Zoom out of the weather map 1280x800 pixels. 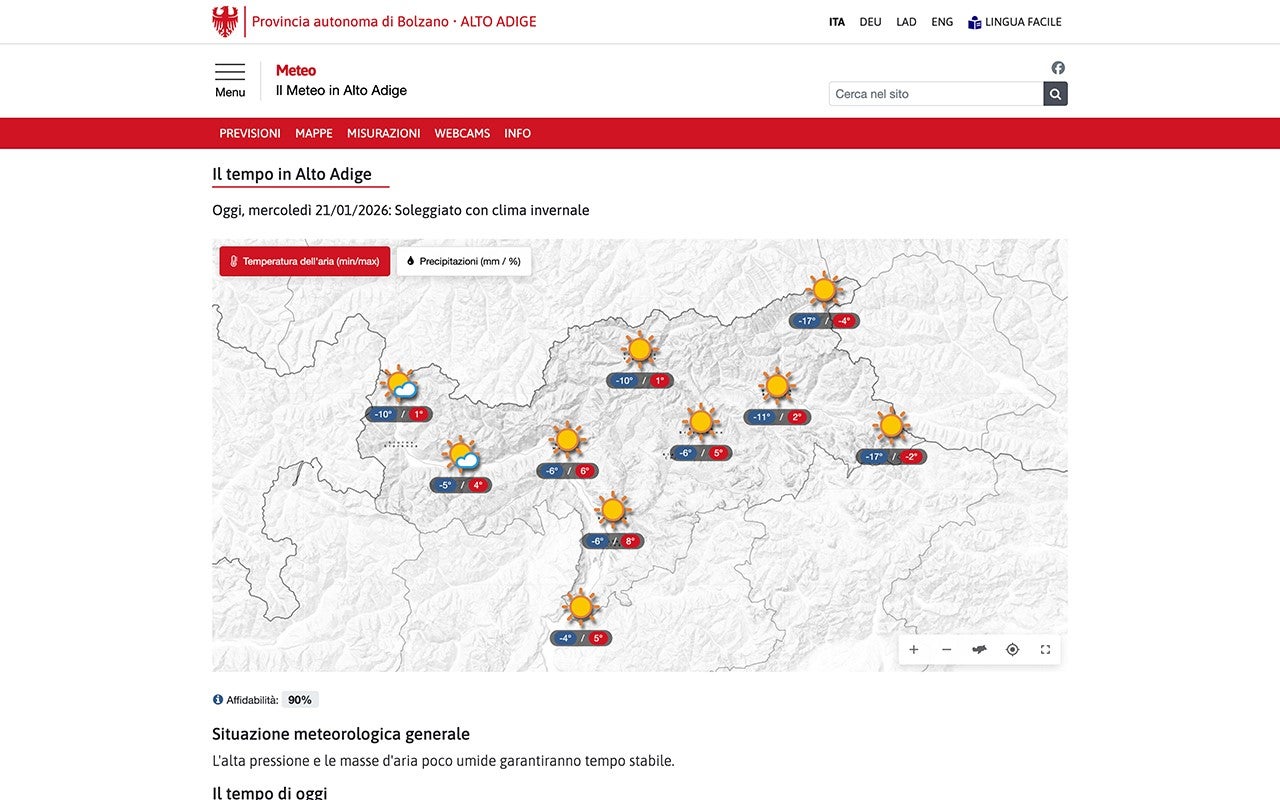click(946, 650)
